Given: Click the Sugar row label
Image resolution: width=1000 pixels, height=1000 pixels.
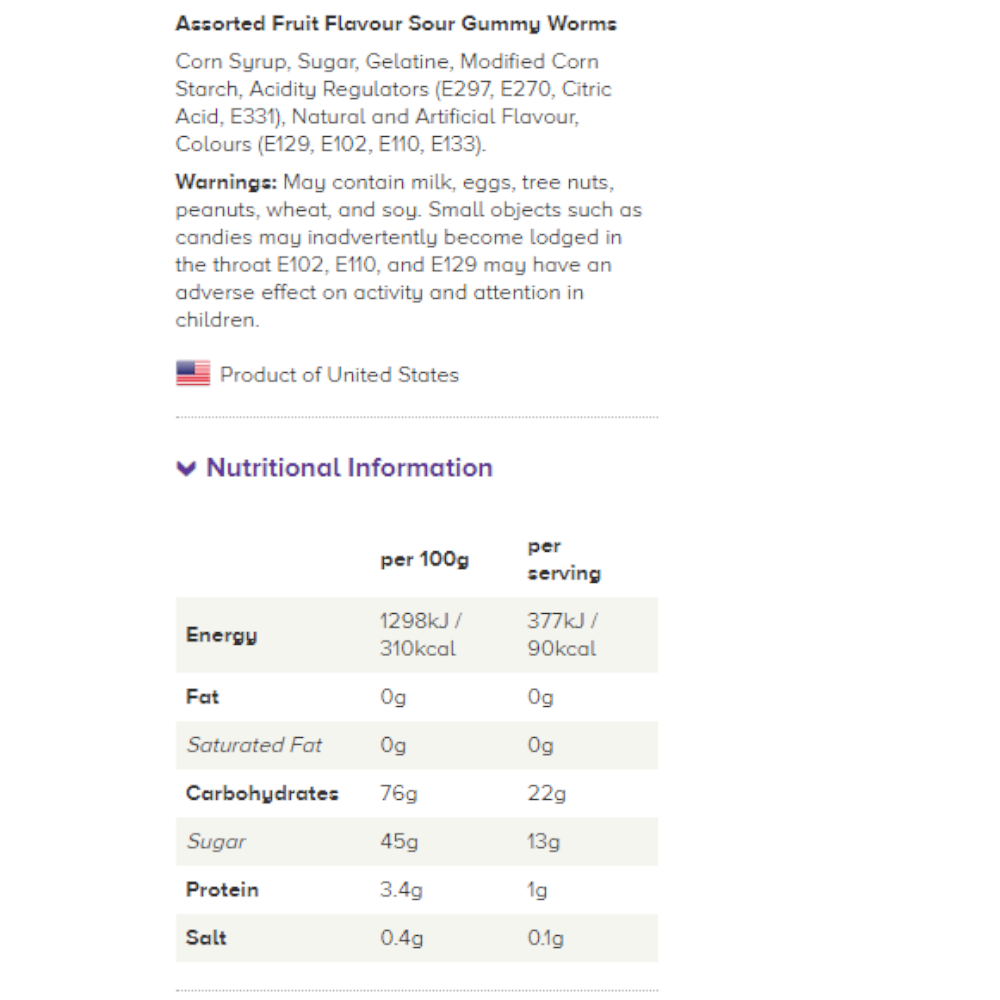Looking at the screenshot, I should tap(216, 842).
